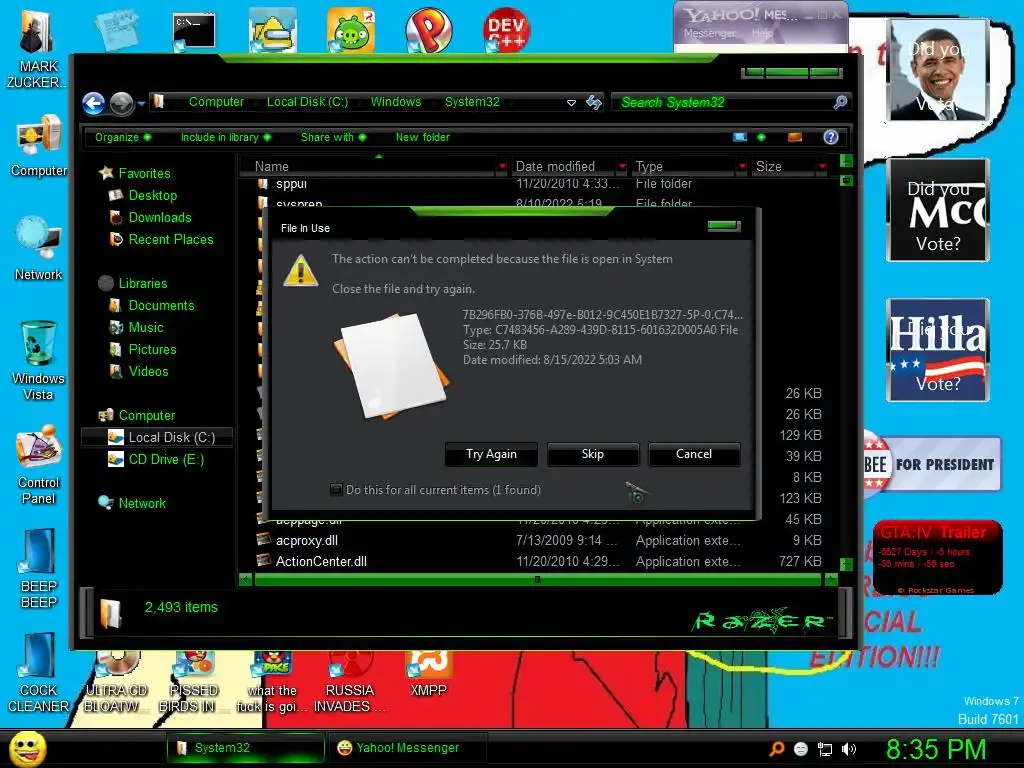The width and height of the screenshot is (1024, 768).
Task: Open the red P desktop icon
Action: coord(428,30)
